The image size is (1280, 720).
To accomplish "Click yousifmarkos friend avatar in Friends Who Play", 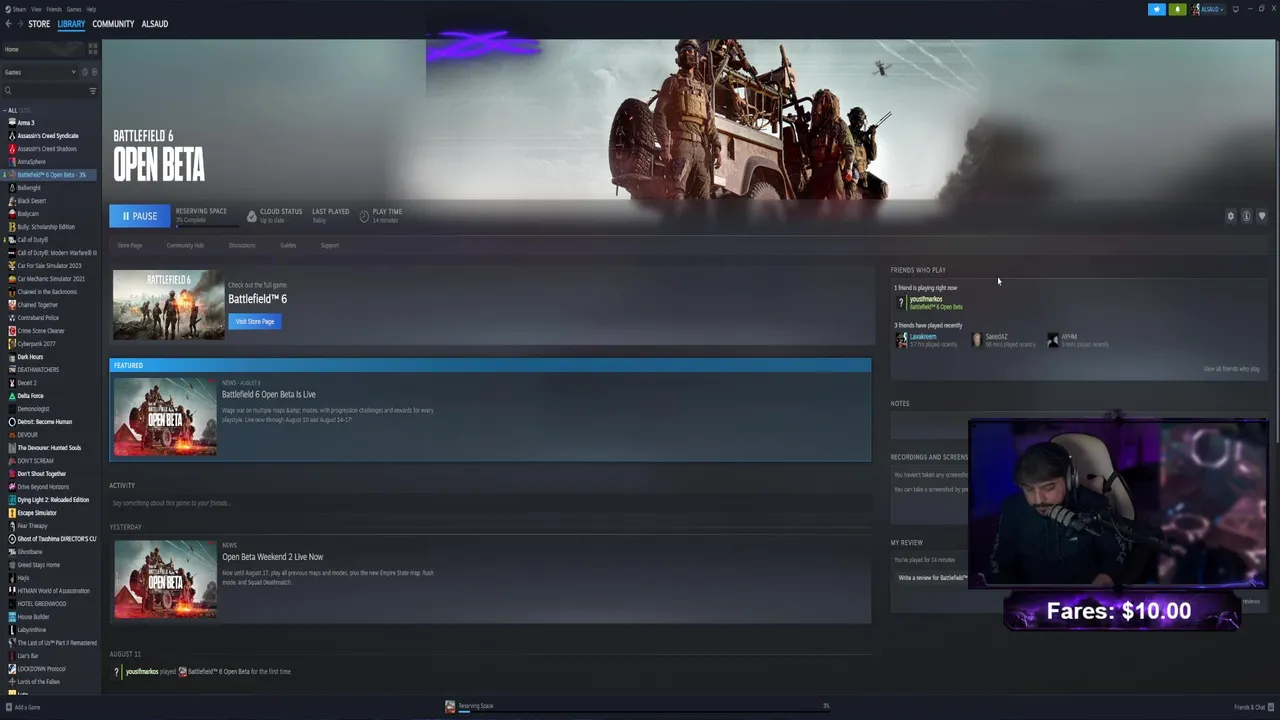I will (901, 302).
